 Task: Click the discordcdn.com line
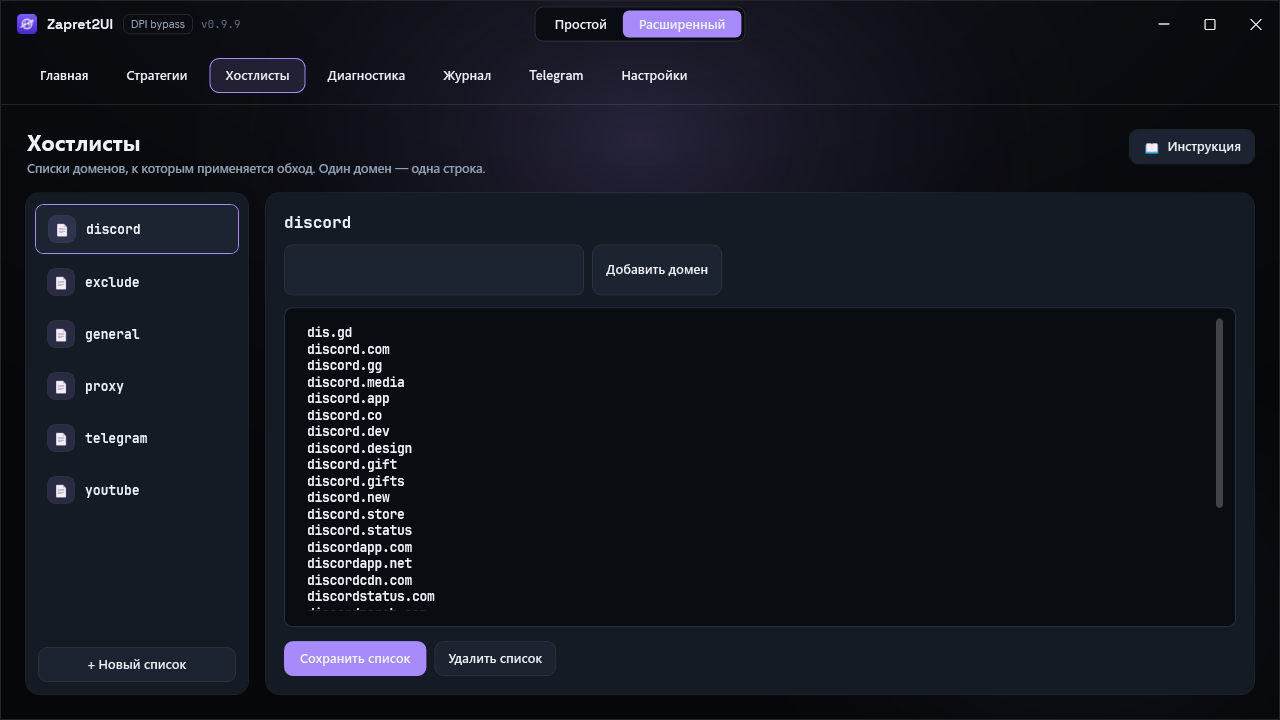click(x=360, y=580)
